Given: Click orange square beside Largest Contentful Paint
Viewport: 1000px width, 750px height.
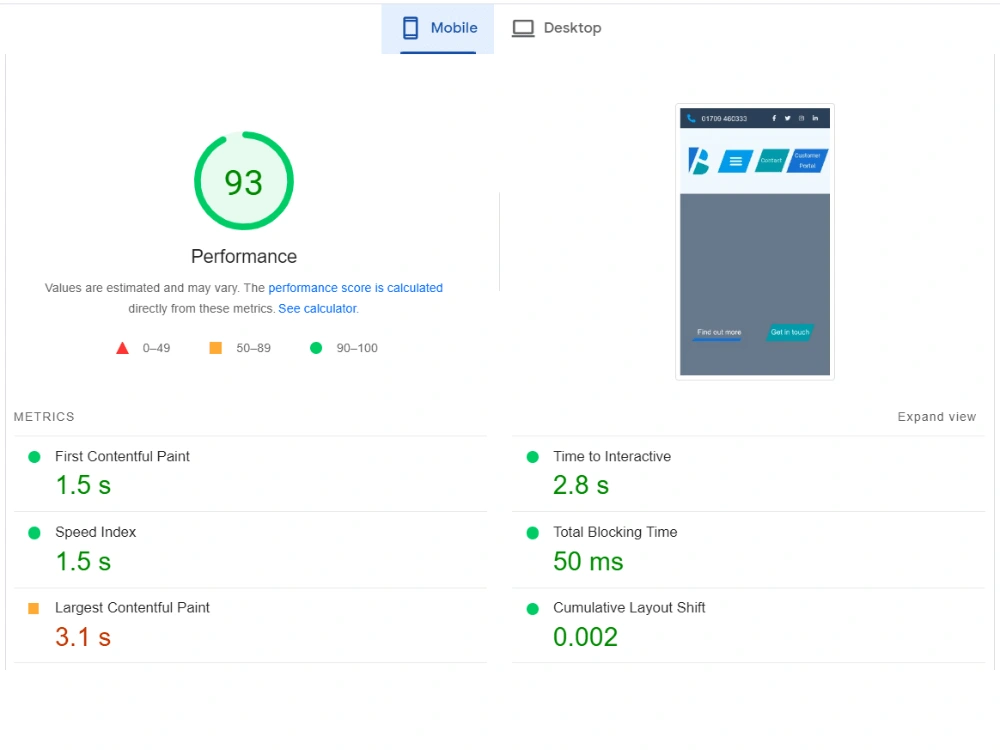Looking at the screenshot, I should [x=34, y=608].
